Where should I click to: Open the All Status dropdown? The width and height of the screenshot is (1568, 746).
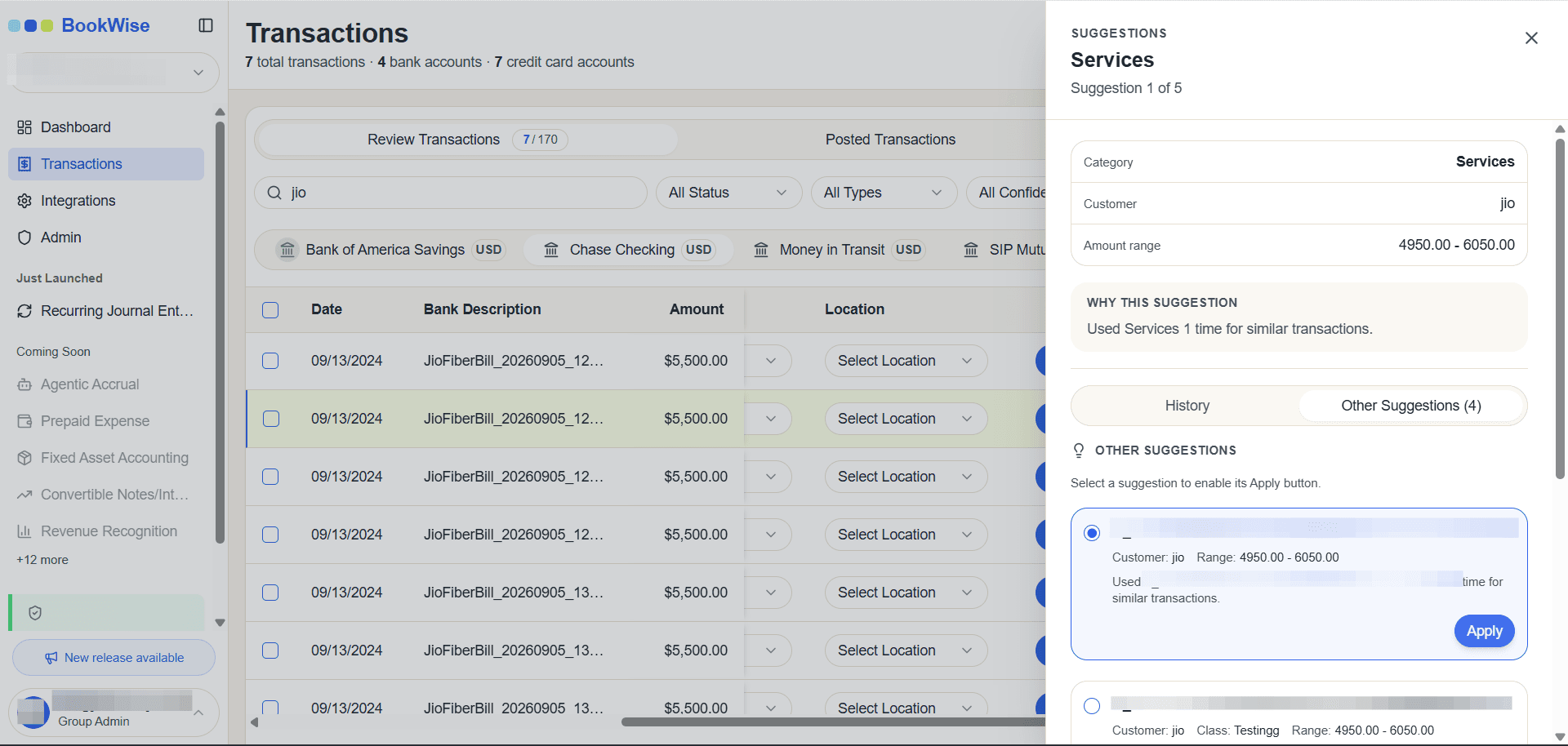728,193
